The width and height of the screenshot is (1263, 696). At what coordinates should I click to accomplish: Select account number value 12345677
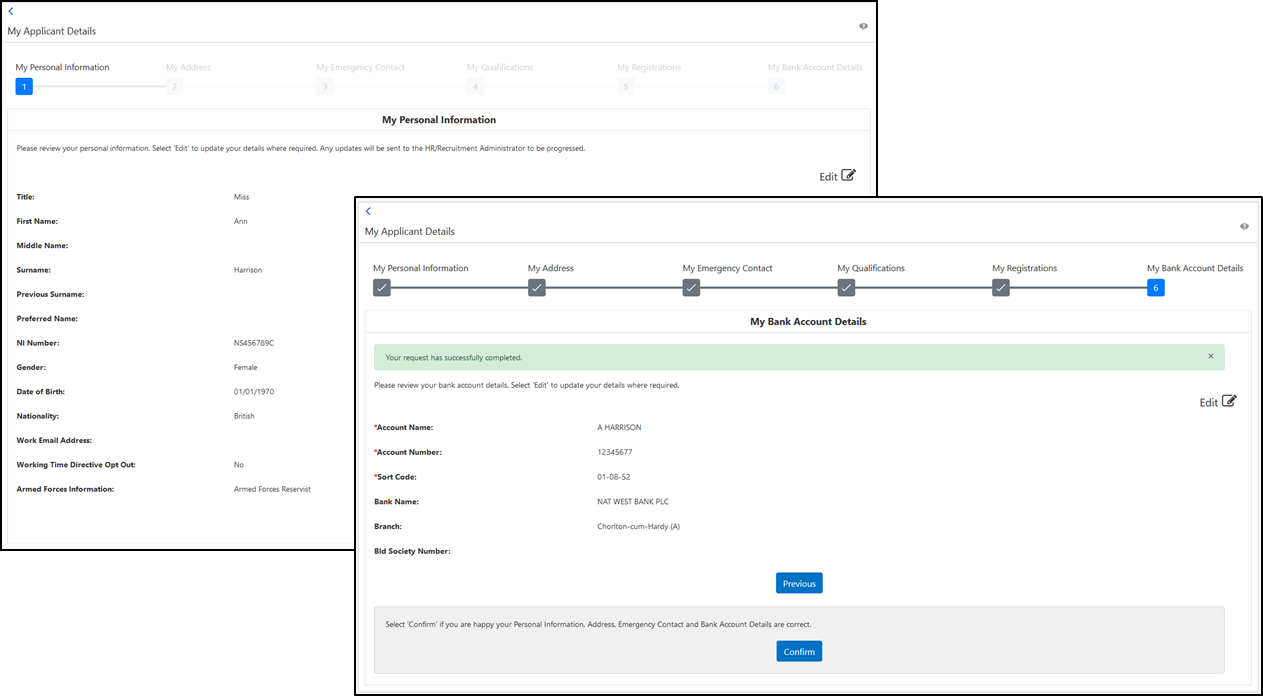[x=614, y=452]
